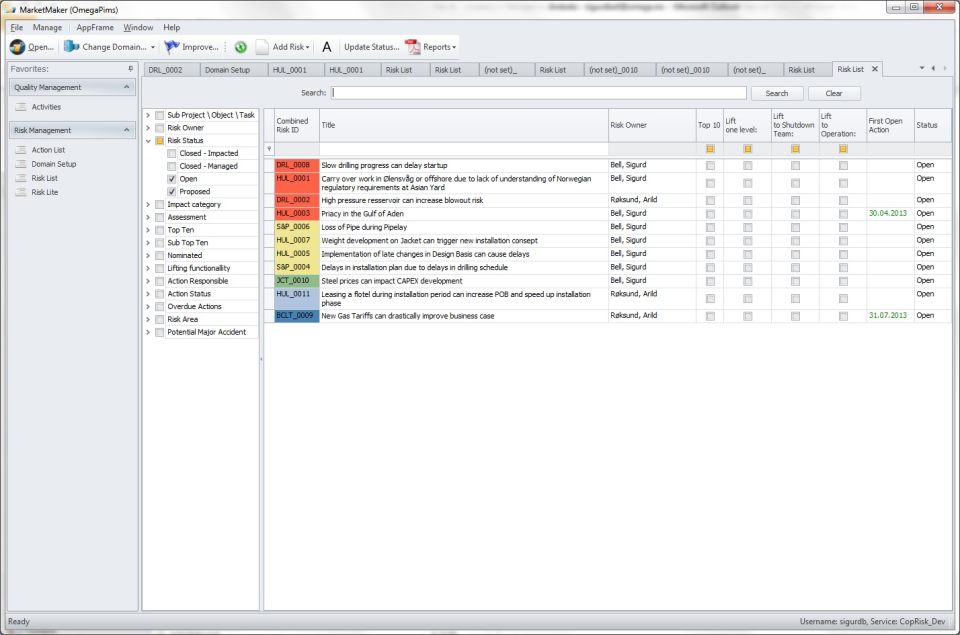Click the pin icon in Favorites panel
The height and width of the screenshot is (635, 960).
point(130,69)
